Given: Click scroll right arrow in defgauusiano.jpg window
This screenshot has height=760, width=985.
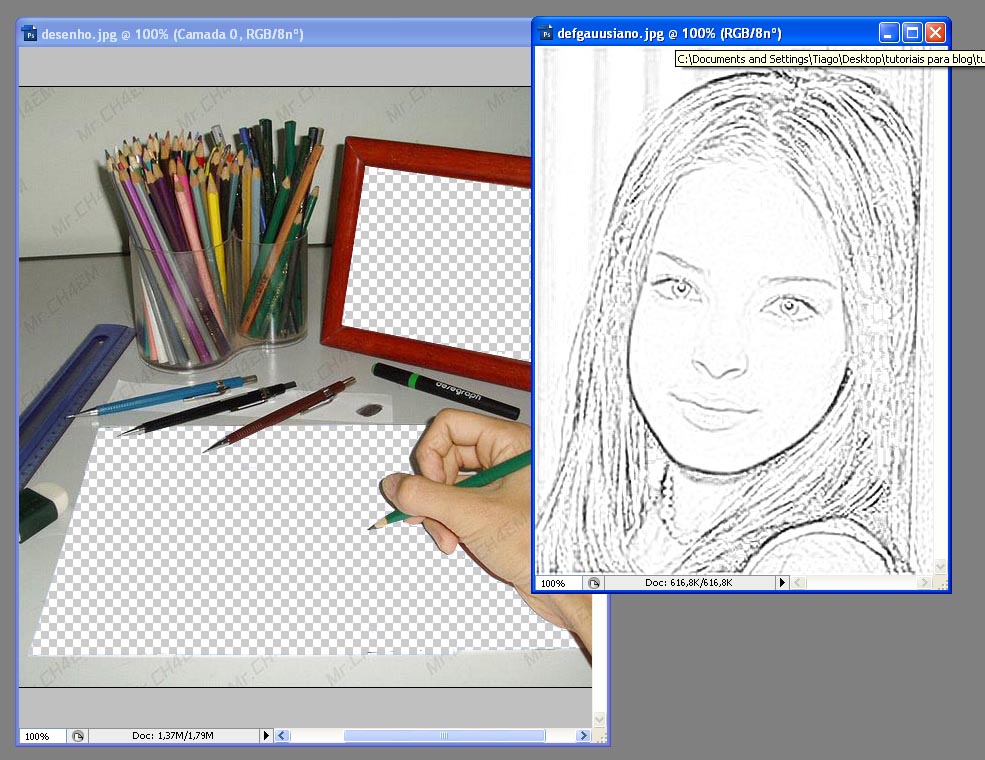Looking at the screenshot, I should coord(924,583).
